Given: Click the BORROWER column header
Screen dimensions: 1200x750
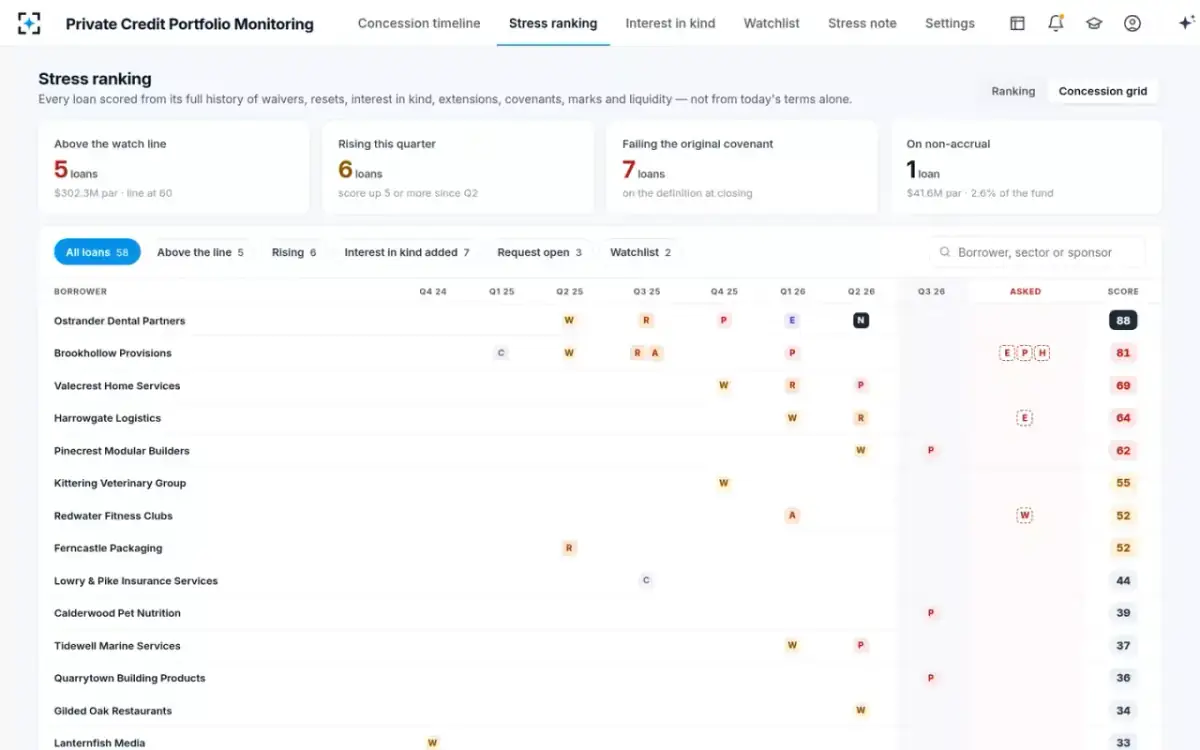Looking at the screenshot, I should coord(80,292).
